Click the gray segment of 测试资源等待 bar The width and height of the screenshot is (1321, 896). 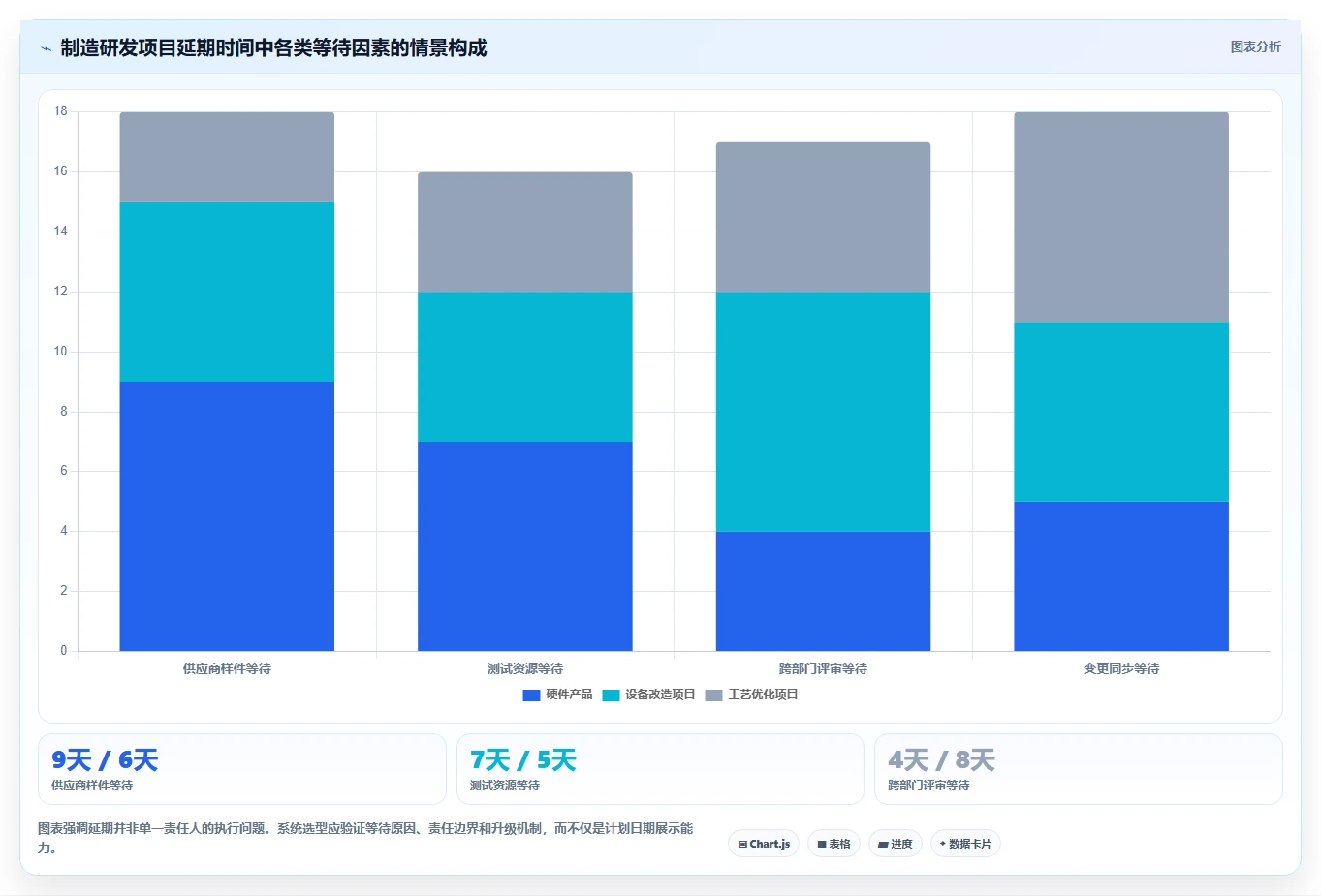pyautogui.click(x=525, y=232)
